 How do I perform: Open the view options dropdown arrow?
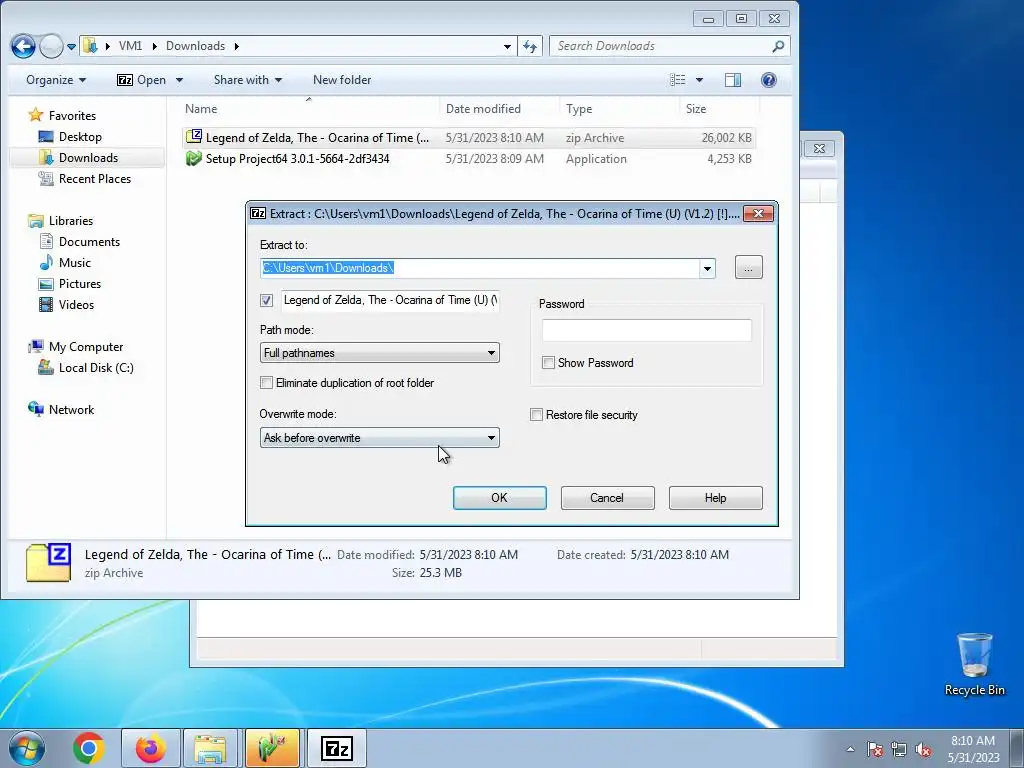coord(699,80)
